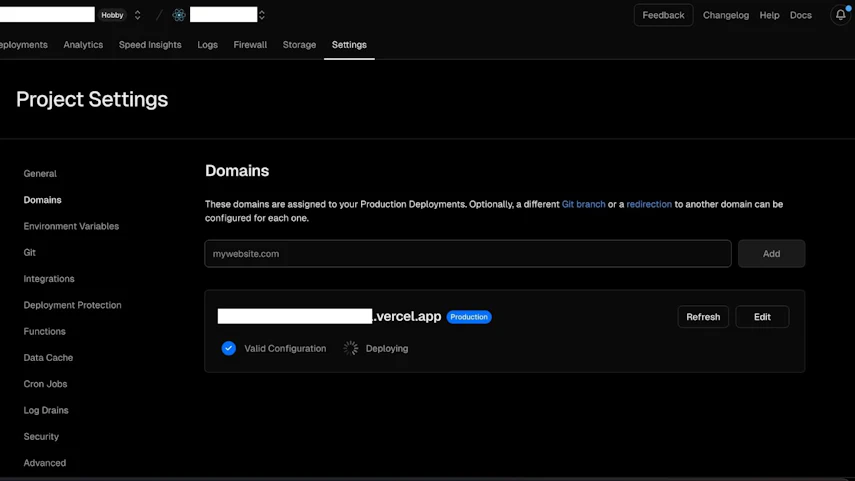Click the Edit button for the vercel.app domain

pyautogui.click(x=762, y=317)
